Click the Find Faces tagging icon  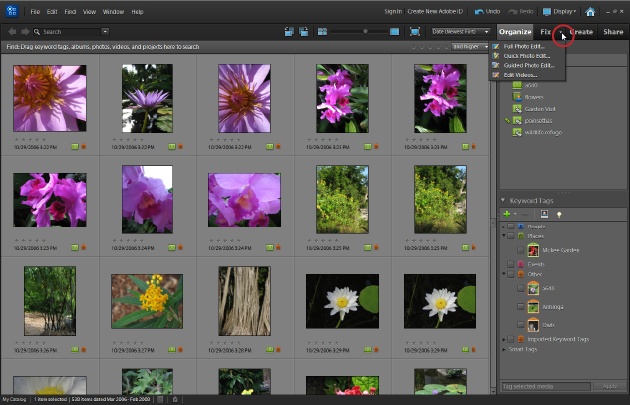coord(544,214)
